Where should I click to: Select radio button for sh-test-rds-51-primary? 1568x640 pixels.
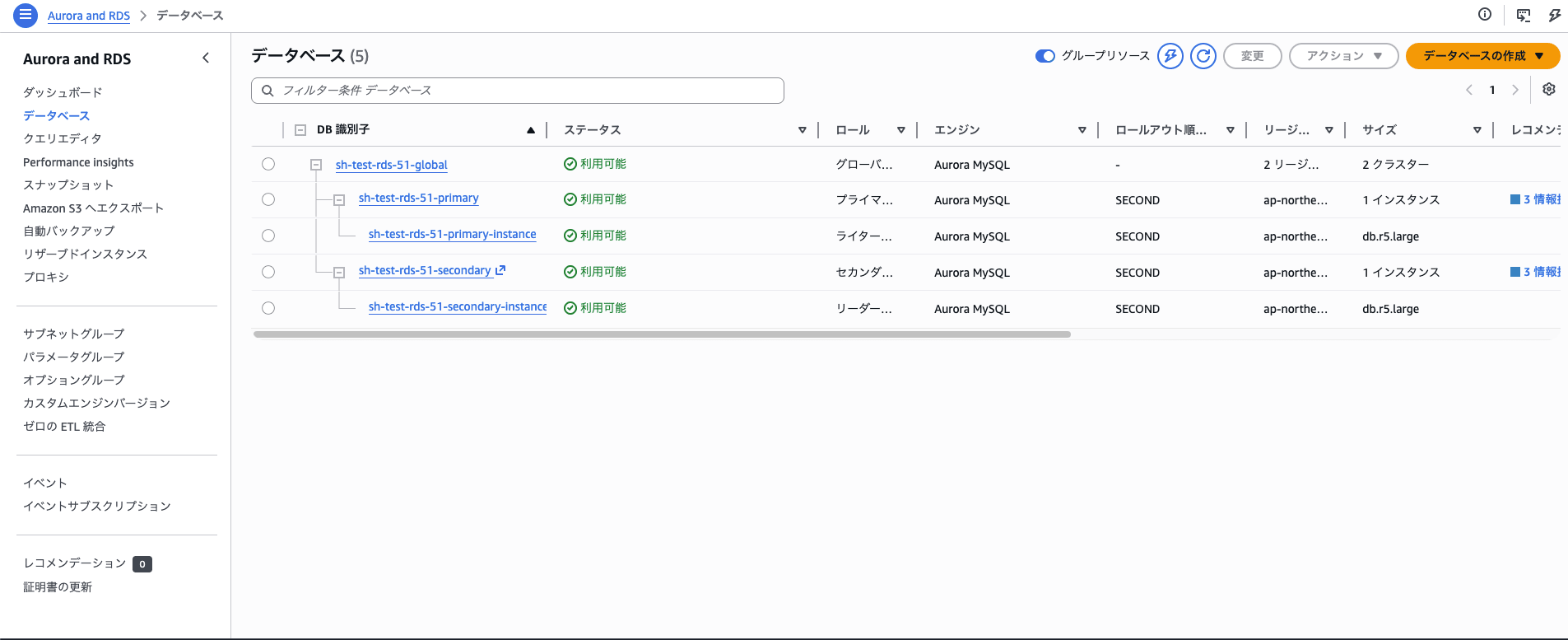coord(268,199)
